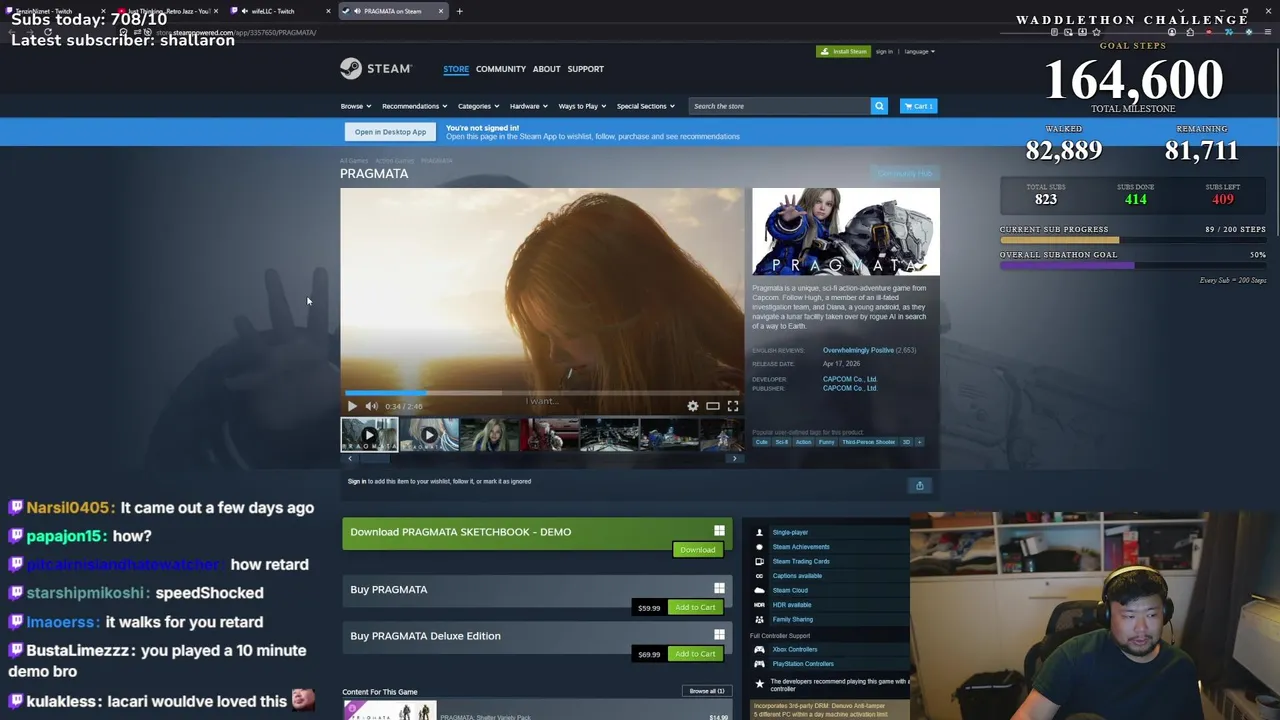Image resolution: width=1280 pixels, height=720 pixels.
Task: Select third screenshot thumbnail with blonde girl
Action: (489, 435)
